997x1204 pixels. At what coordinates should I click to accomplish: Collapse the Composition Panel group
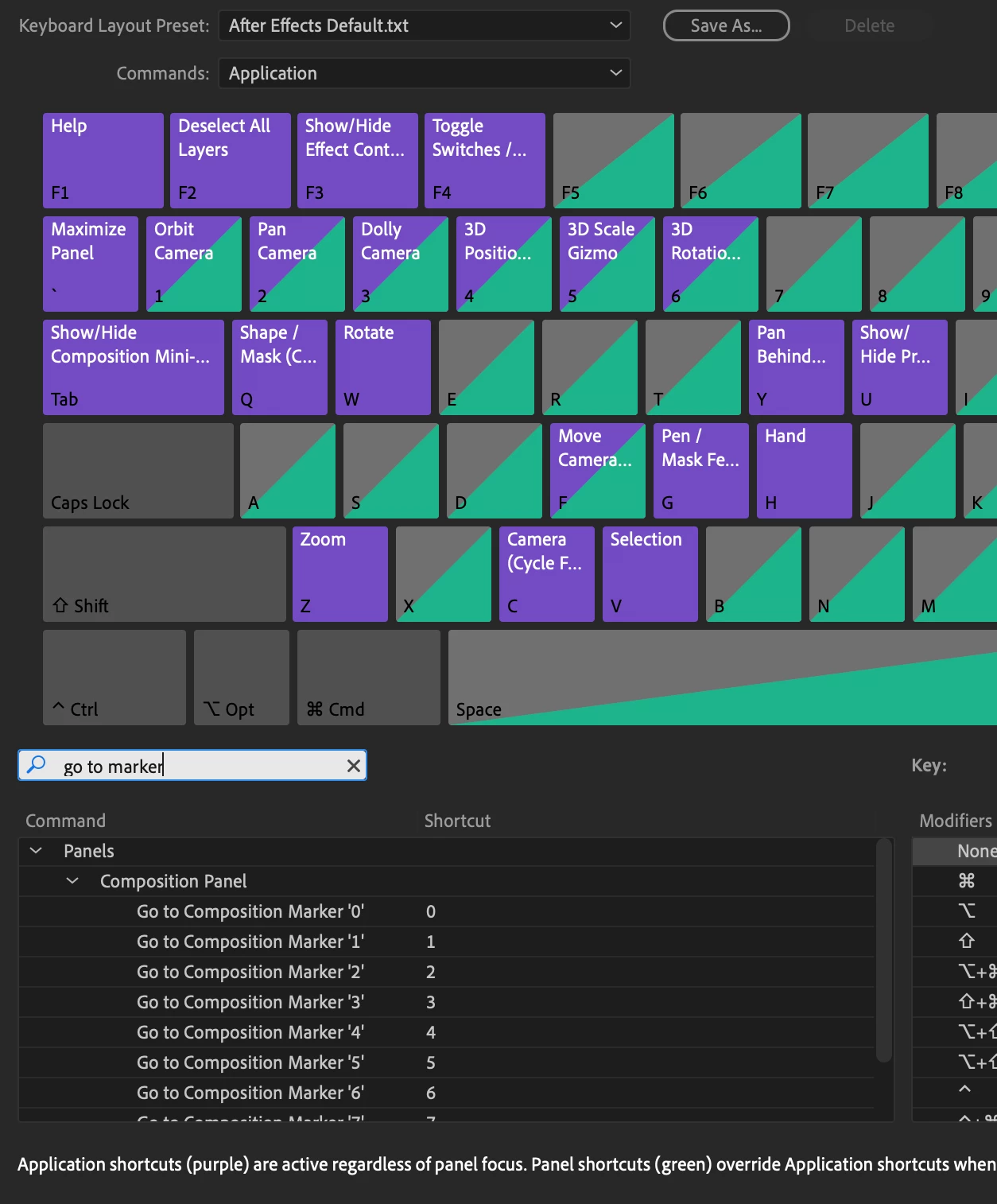(x=72, y=881)
